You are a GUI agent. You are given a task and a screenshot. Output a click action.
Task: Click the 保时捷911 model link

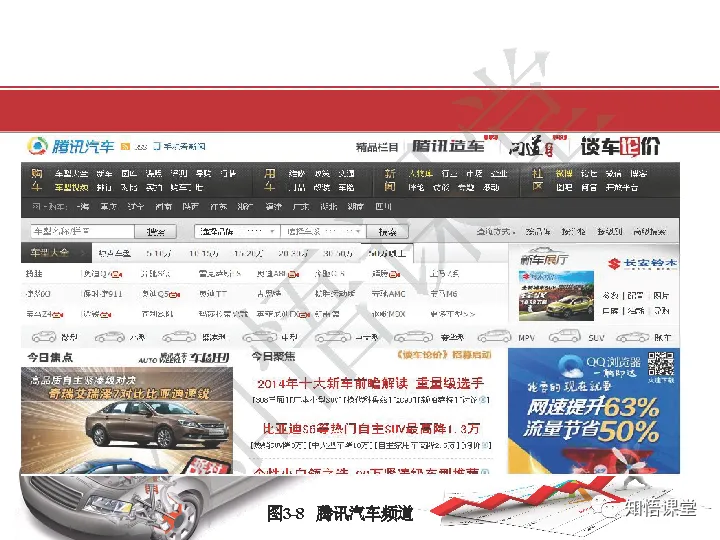(101, 294)
